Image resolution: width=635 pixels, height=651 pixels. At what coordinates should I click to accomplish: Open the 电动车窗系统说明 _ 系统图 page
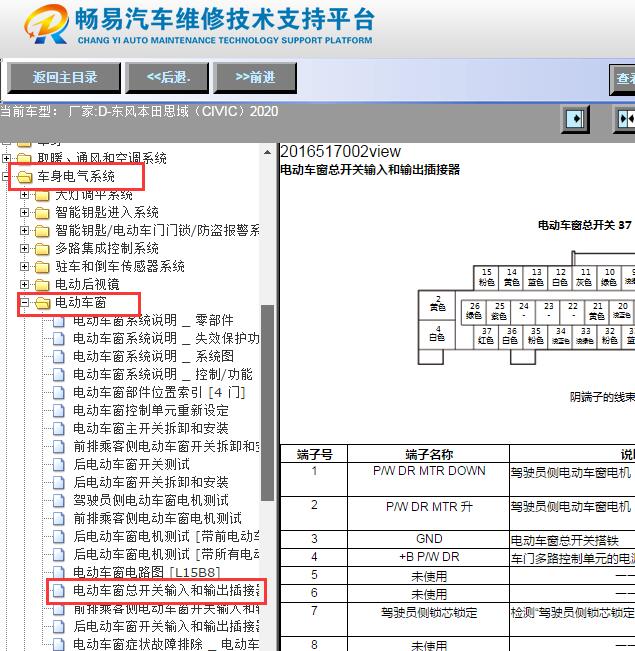pyautogui.click(x=153, y=356)
